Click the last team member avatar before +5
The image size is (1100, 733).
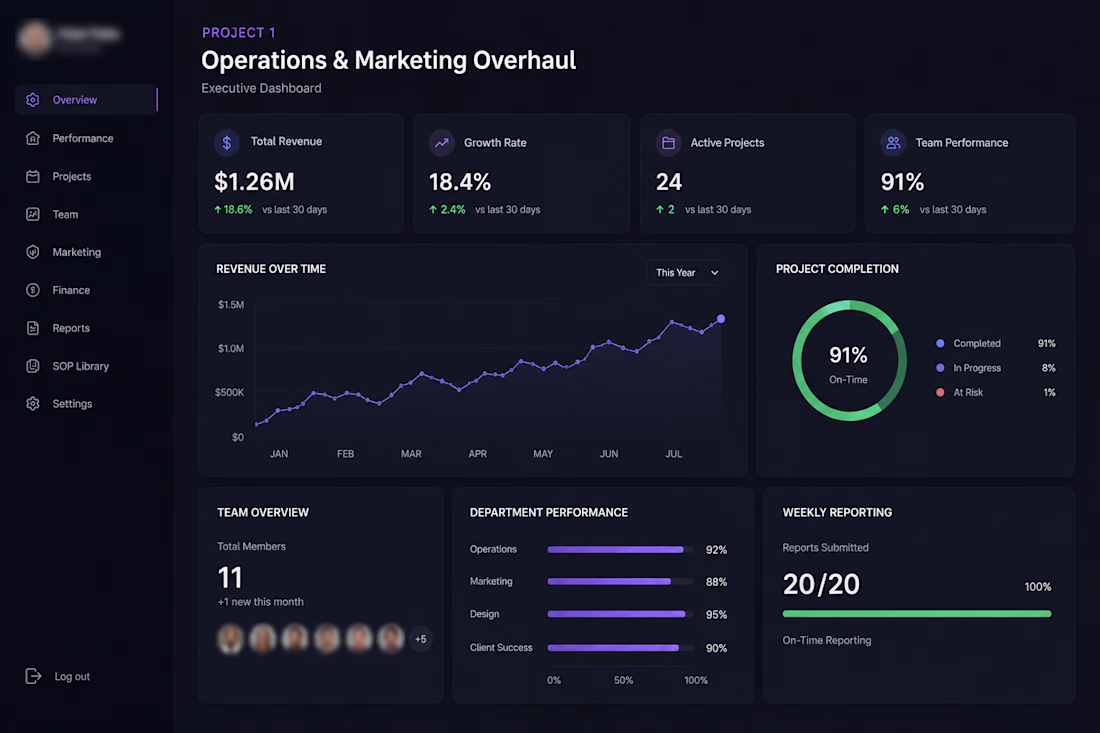[x=391, y=639]
